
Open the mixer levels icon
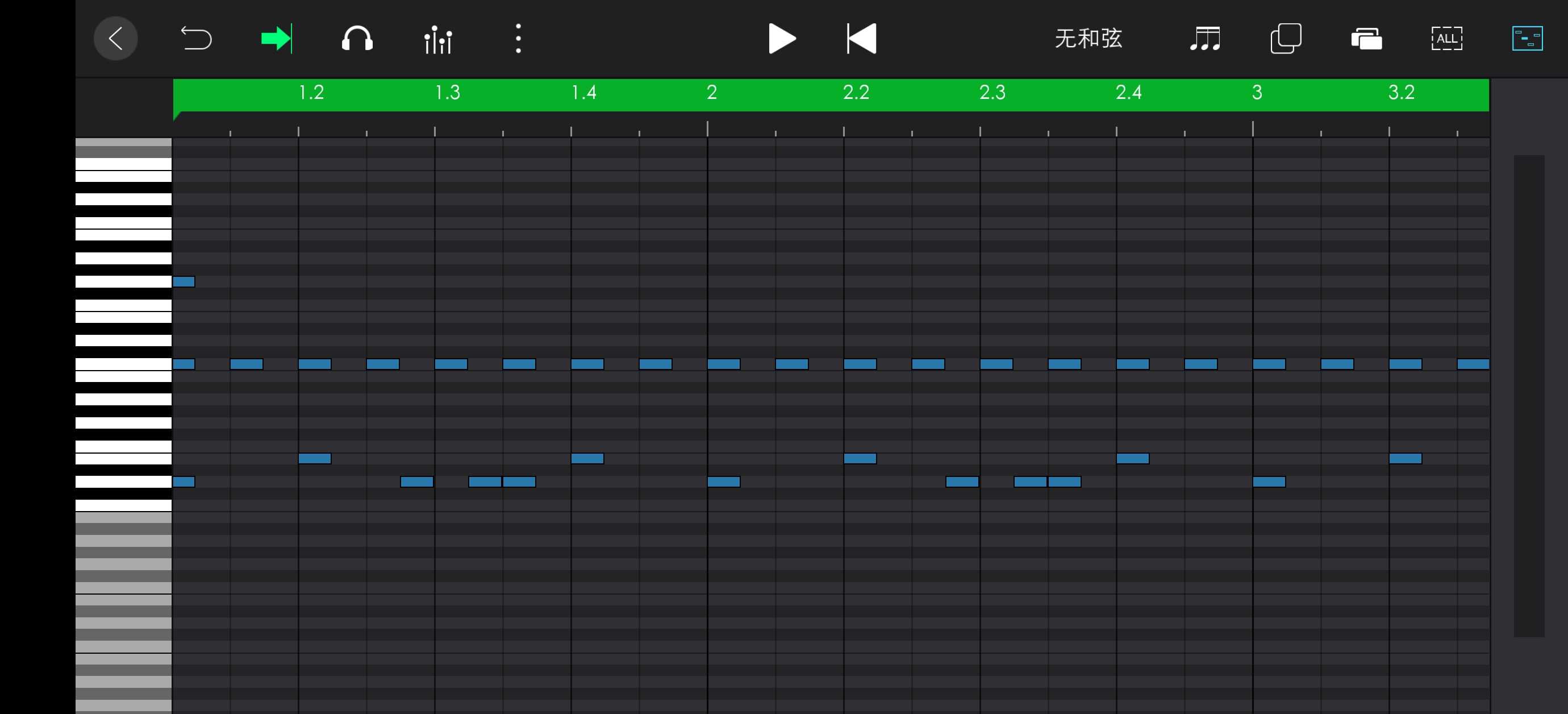(x=437, y=39)
